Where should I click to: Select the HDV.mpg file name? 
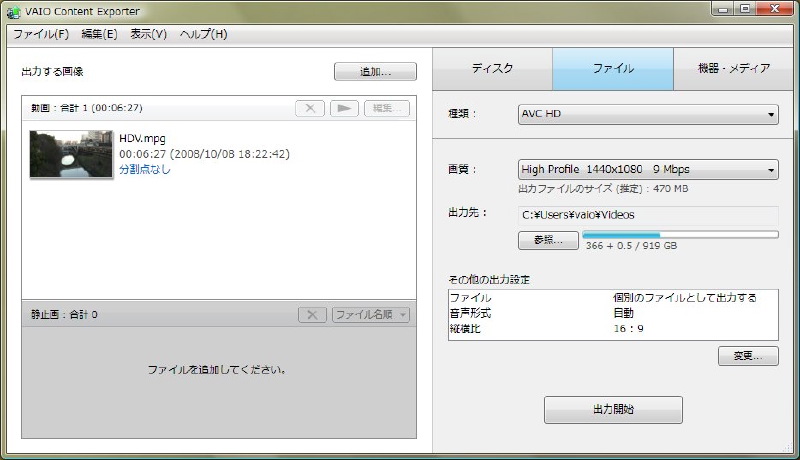[x=142, y=138]
